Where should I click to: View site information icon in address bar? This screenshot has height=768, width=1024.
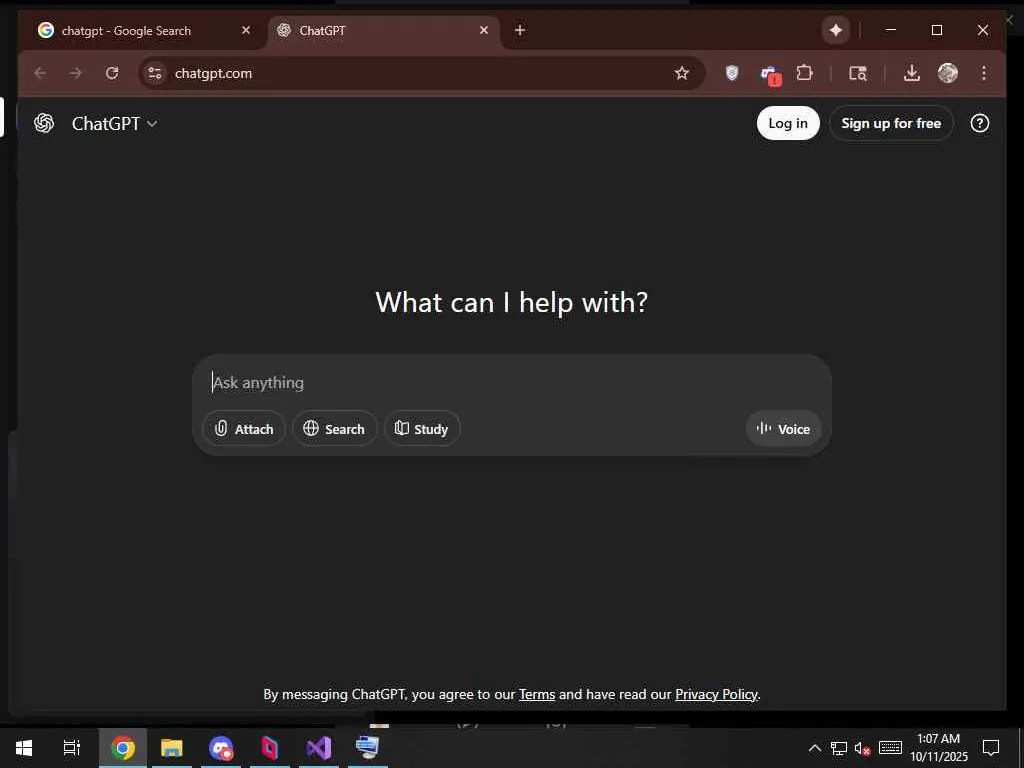(155, 73)
